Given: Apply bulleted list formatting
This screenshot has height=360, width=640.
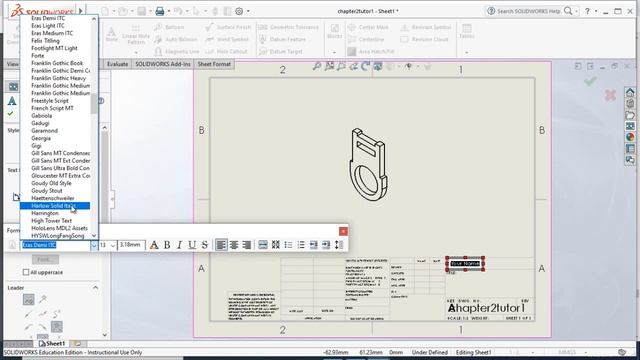Looking at the screenshot, I should point(288,245).
